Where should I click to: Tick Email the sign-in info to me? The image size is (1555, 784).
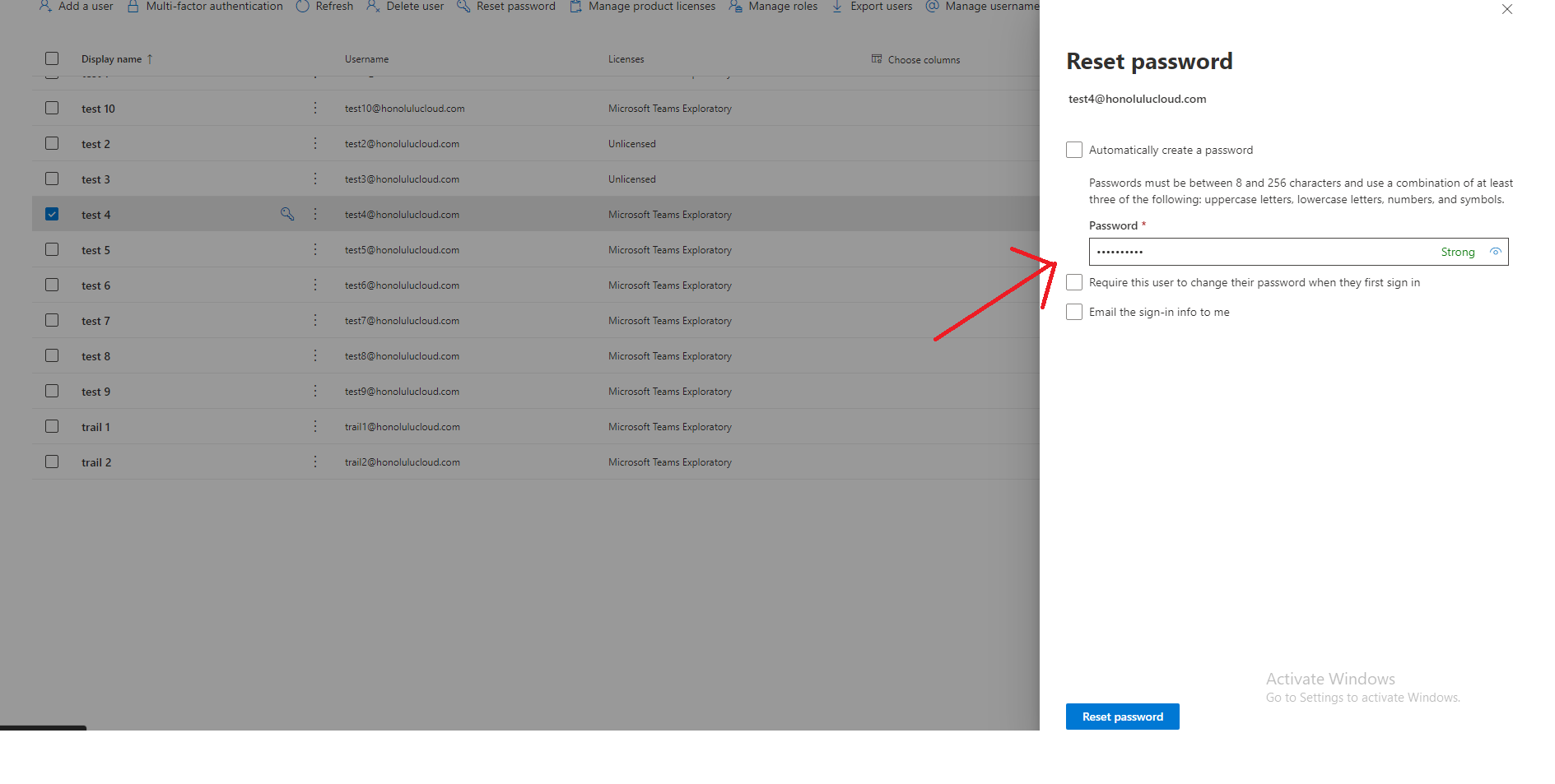1074,312
